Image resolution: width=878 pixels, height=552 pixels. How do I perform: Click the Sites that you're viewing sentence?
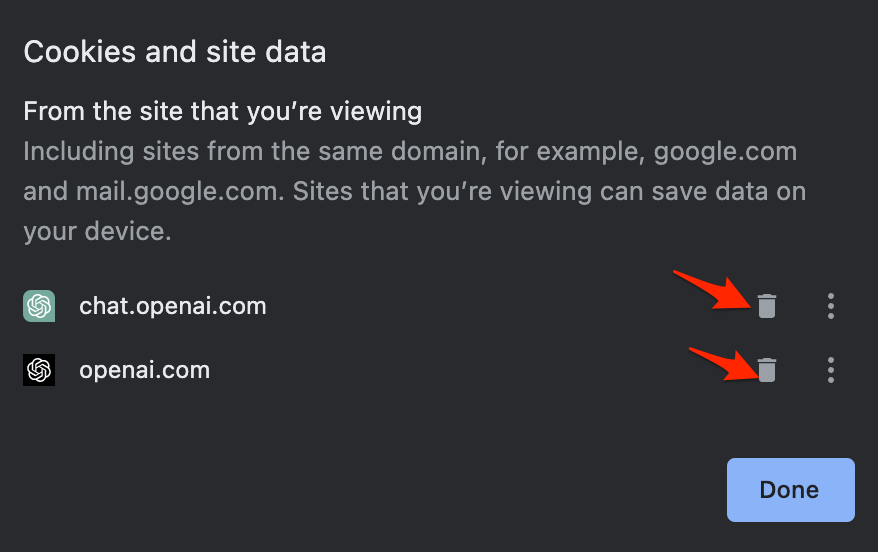point(442,191)
